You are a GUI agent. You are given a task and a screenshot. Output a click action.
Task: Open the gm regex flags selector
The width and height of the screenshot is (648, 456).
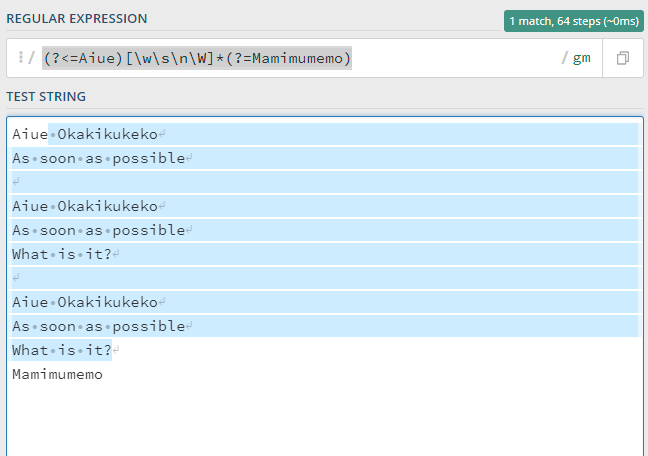581,58
